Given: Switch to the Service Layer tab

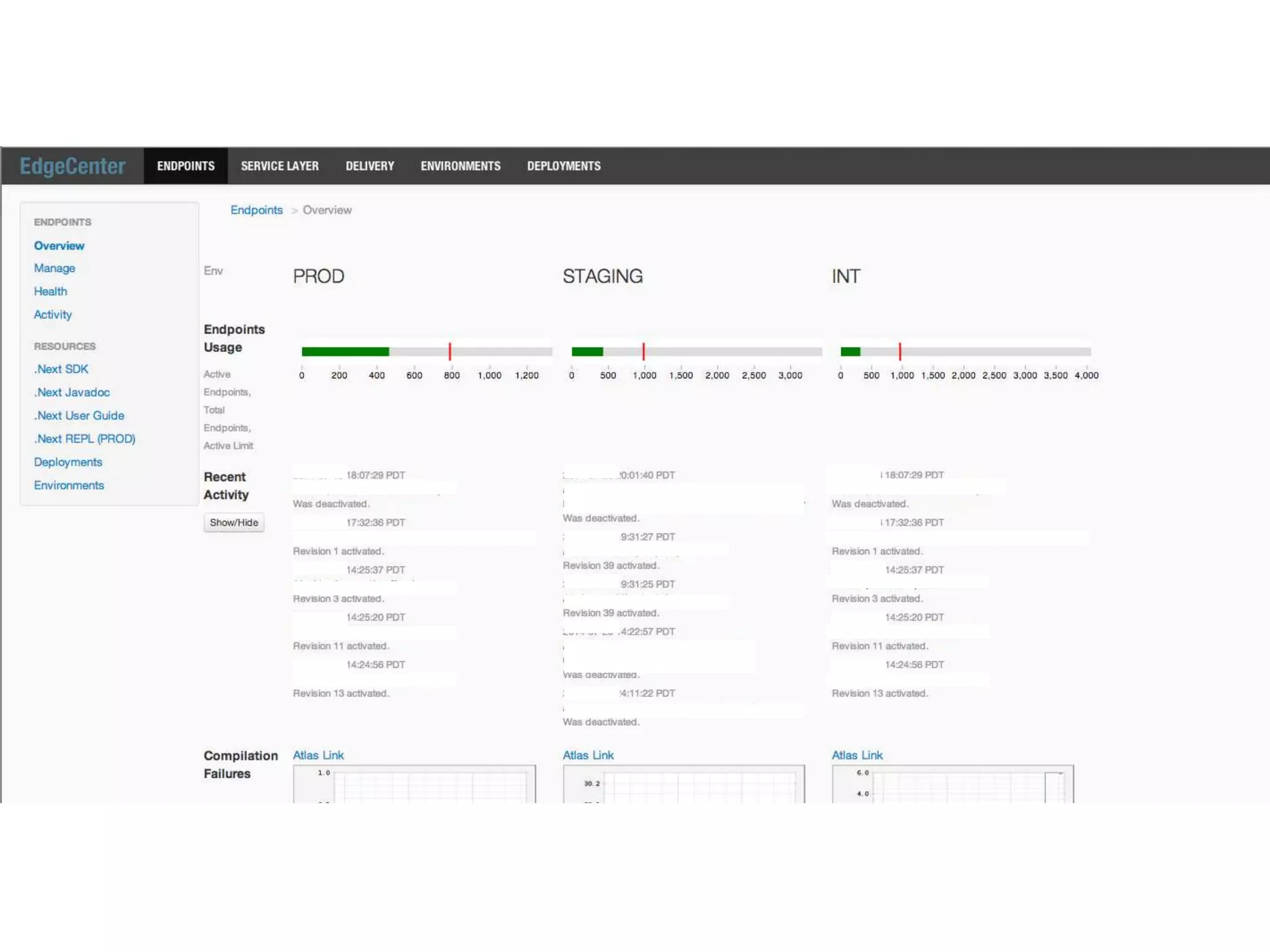Looking at the screenshot, I should [x=280, y=166].
